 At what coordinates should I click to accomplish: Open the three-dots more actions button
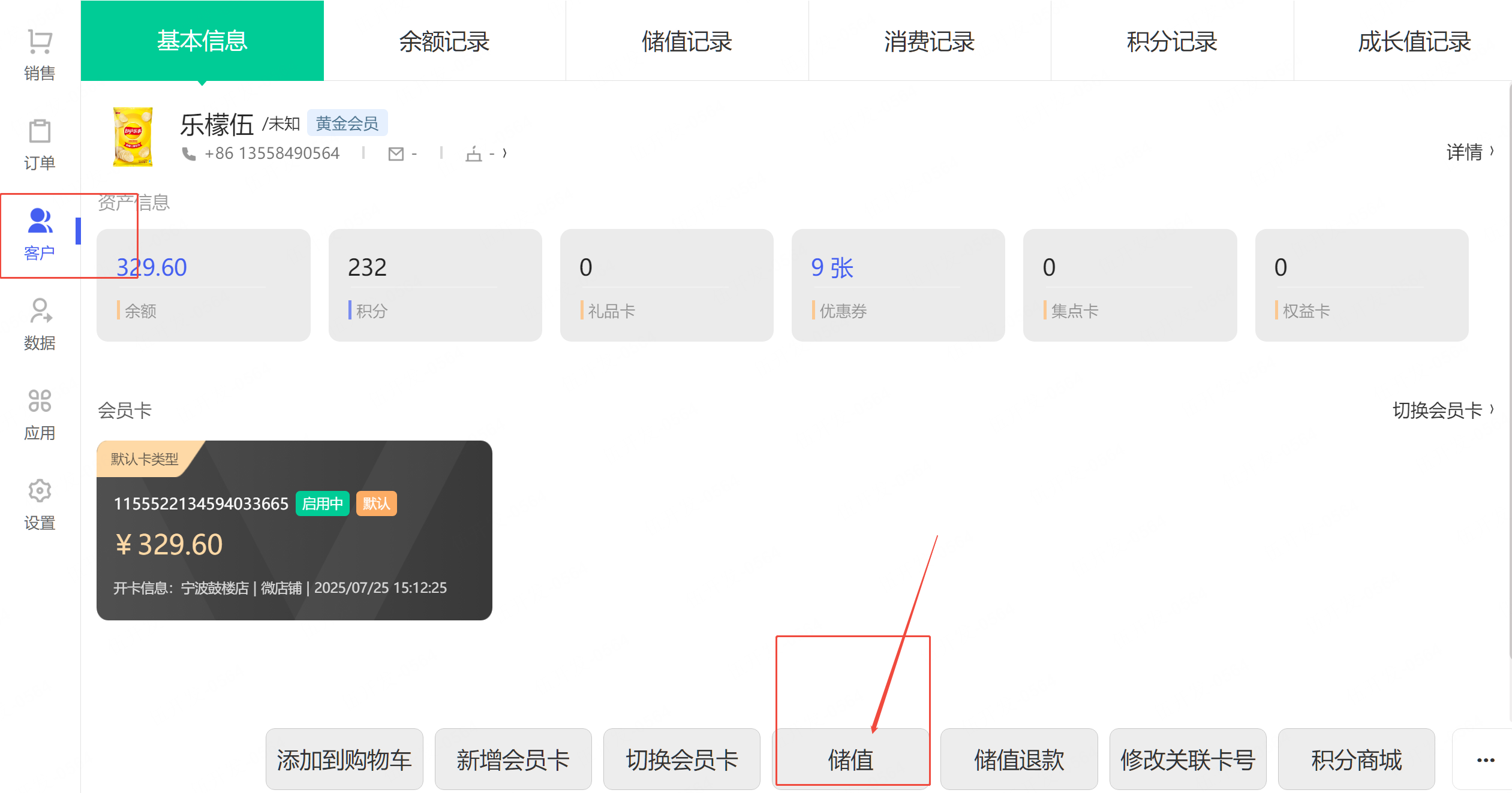[x=1485, y=760]
